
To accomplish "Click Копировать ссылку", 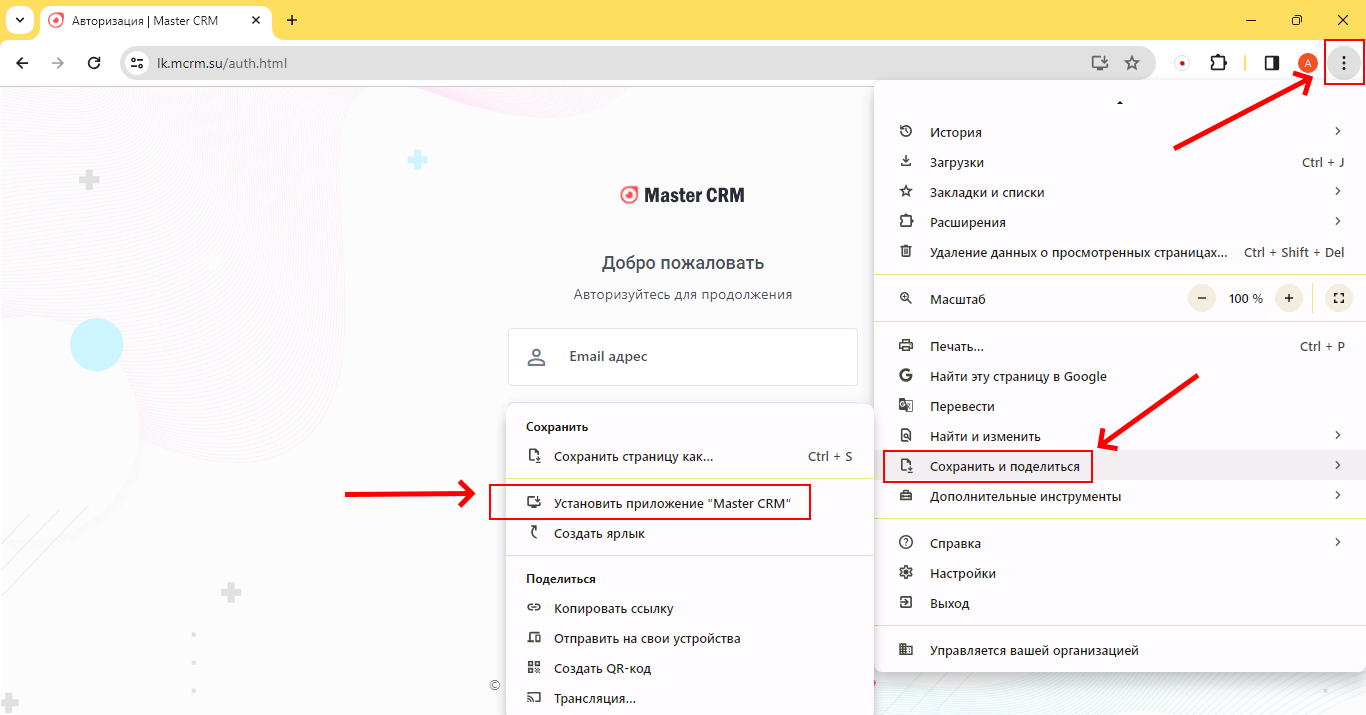I will tap(613, 608).
